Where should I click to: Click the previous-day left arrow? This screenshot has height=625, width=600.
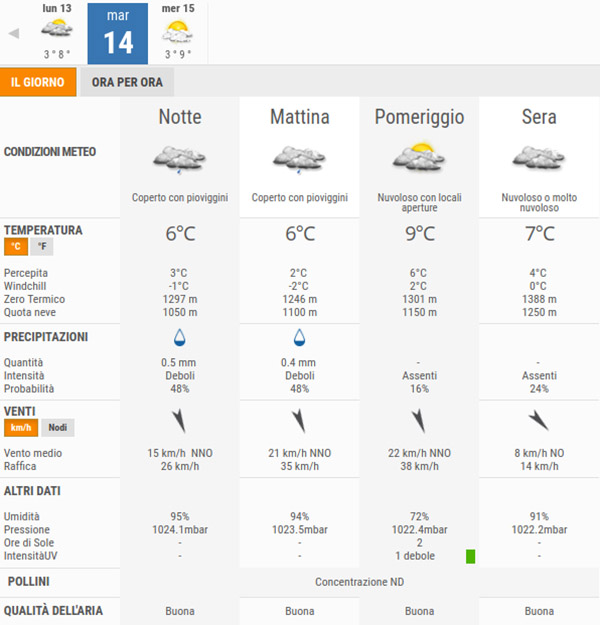point(14,33)
